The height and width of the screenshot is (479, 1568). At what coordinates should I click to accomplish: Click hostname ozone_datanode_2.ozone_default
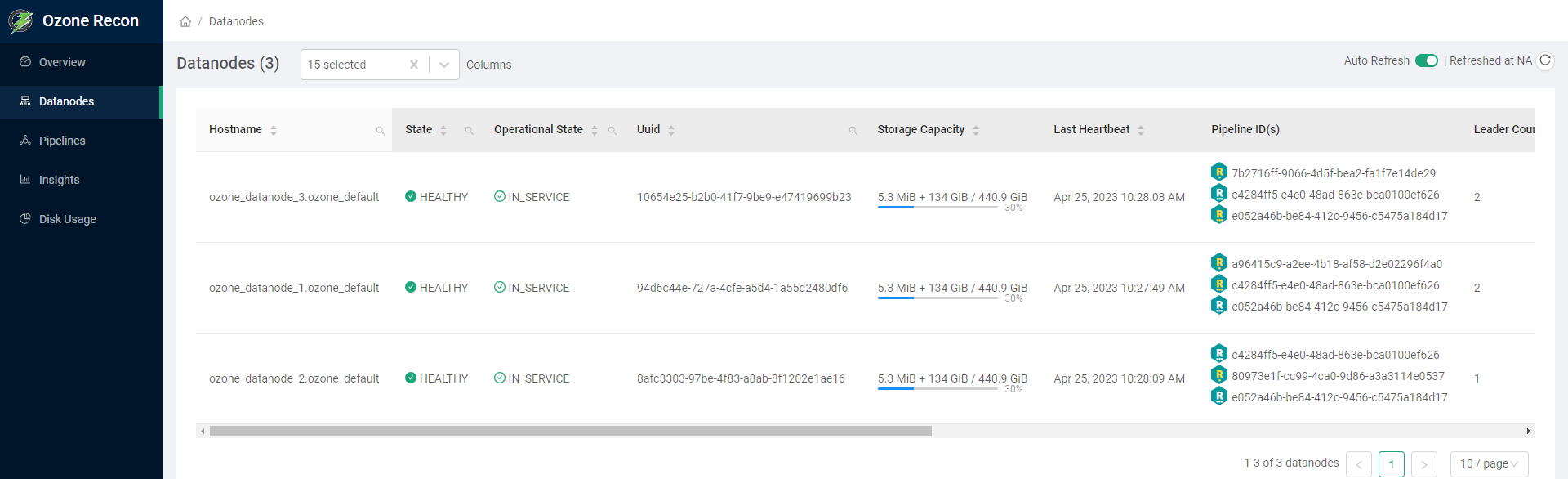click(294, 378)
